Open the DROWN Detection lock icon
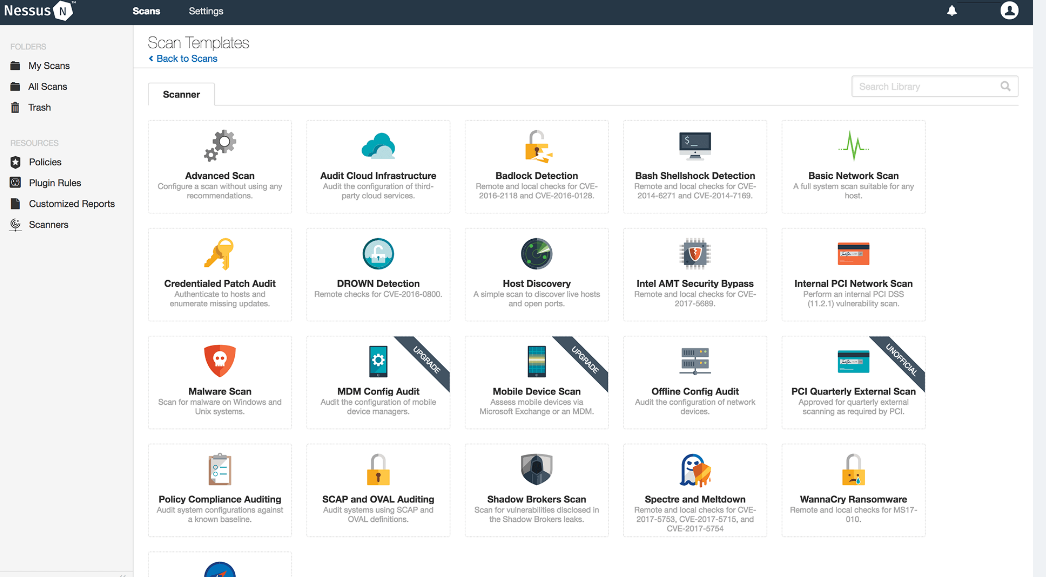Screen dimensions: 1046x577 point(378,253)
